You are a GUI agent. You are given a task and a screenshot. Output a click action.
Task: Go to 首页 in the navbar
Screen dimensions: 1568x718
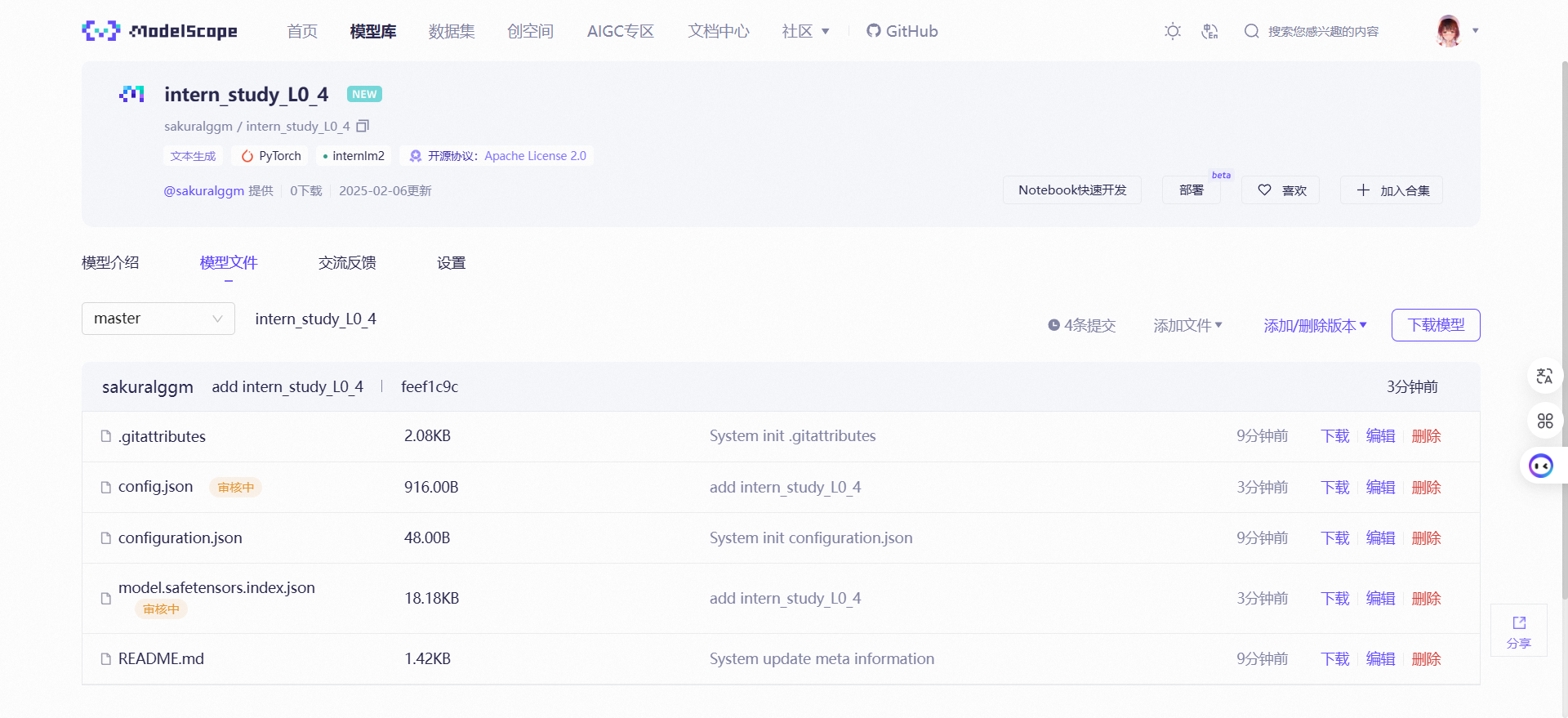tap(302, 31)
